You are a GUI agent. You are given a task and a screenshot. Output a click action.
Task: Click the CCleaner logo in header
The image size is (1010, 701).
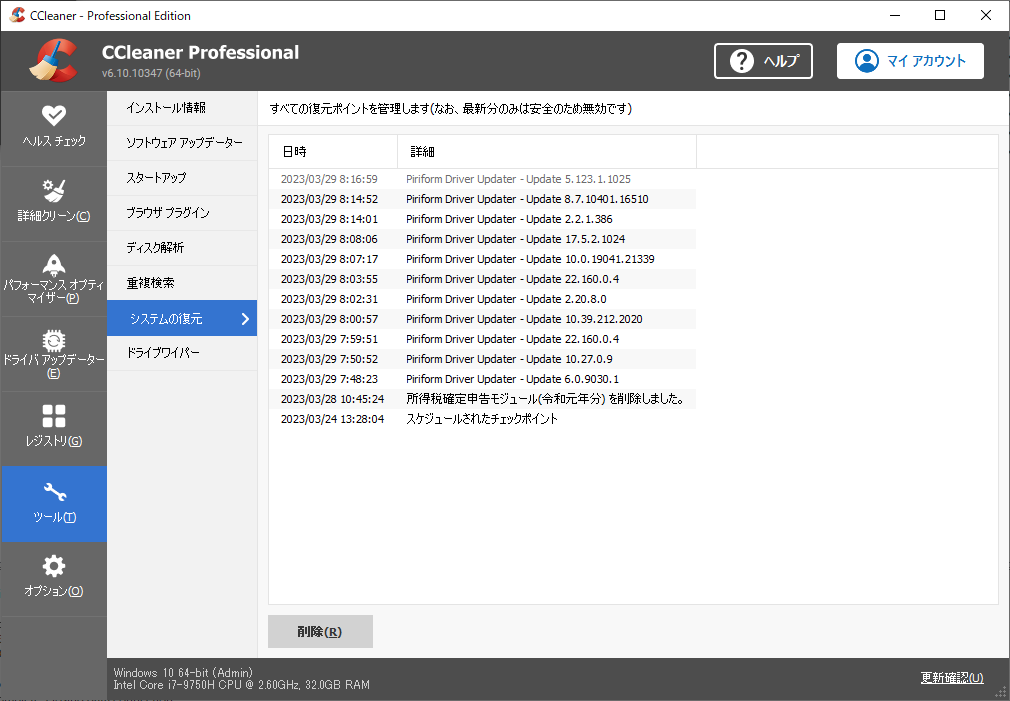pos(53,61)
